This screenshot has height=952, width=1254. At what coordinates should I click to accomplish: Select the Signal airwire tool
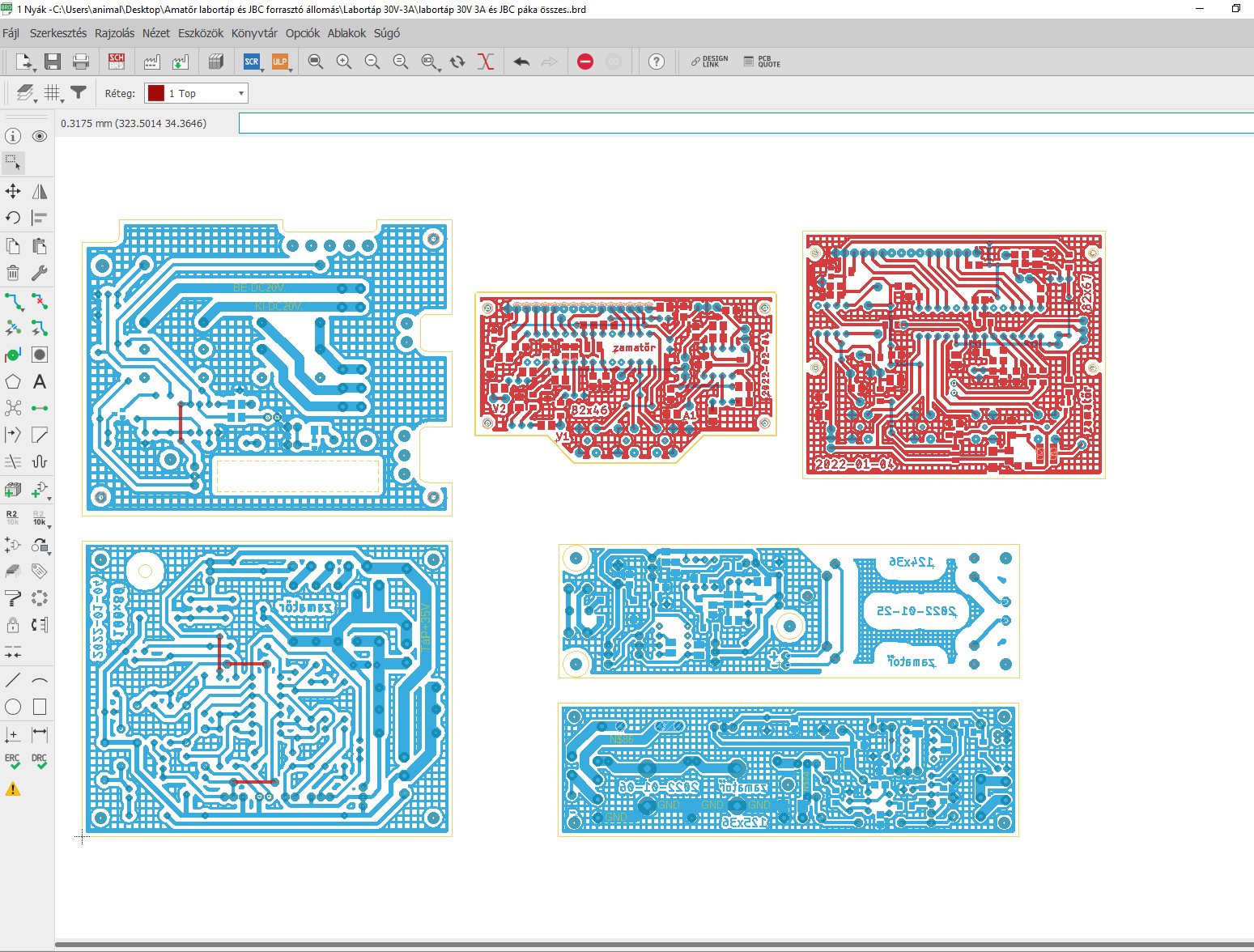click(x=40, y=408)
